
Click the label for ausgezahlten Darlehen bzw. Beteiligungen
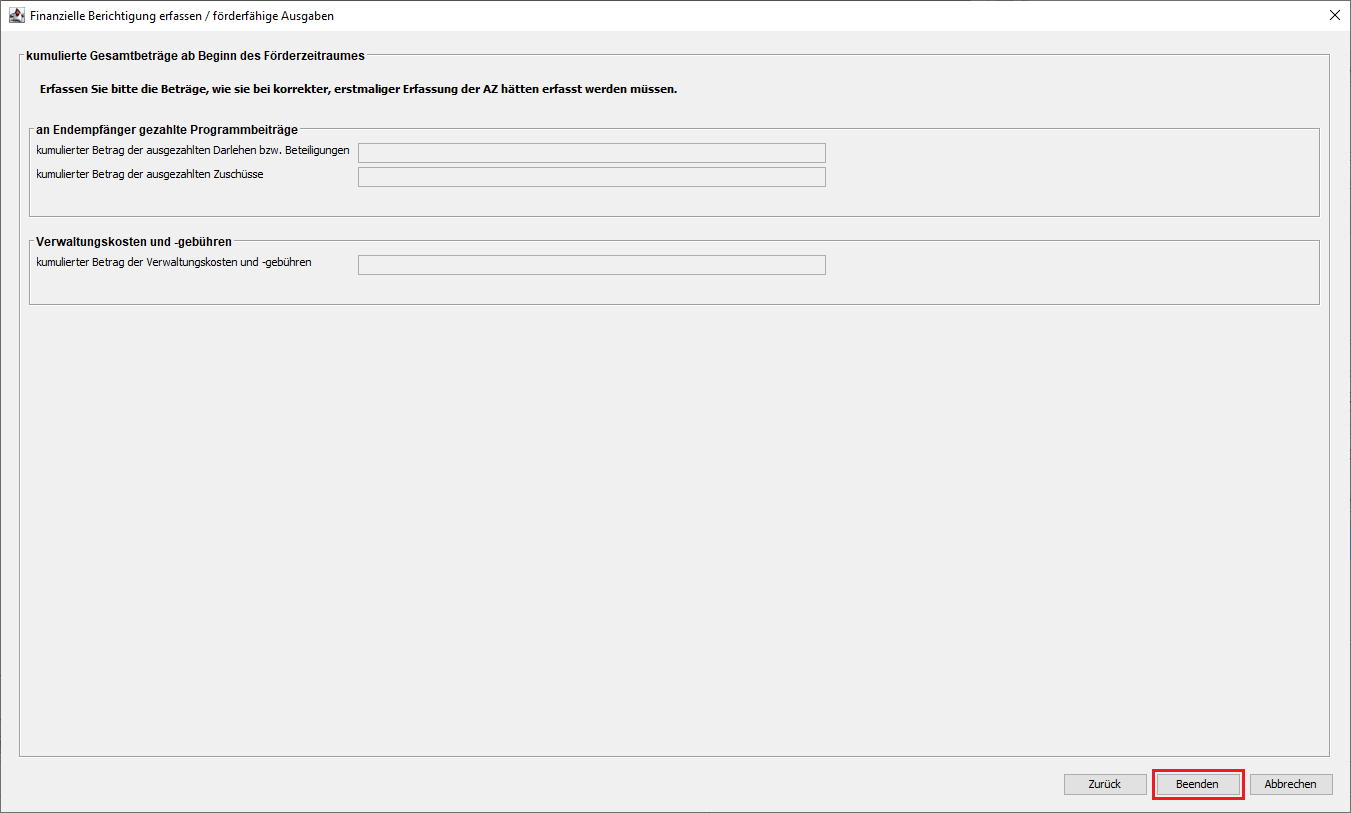(192, 150)
